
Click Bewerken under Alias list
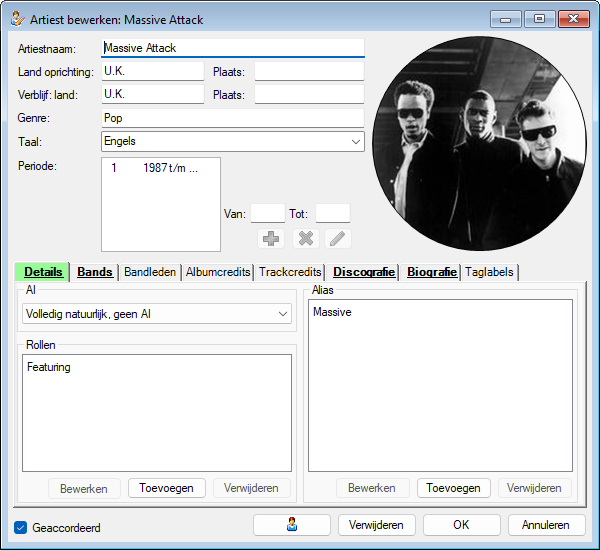pyautogui.click(x=372, y=488)
